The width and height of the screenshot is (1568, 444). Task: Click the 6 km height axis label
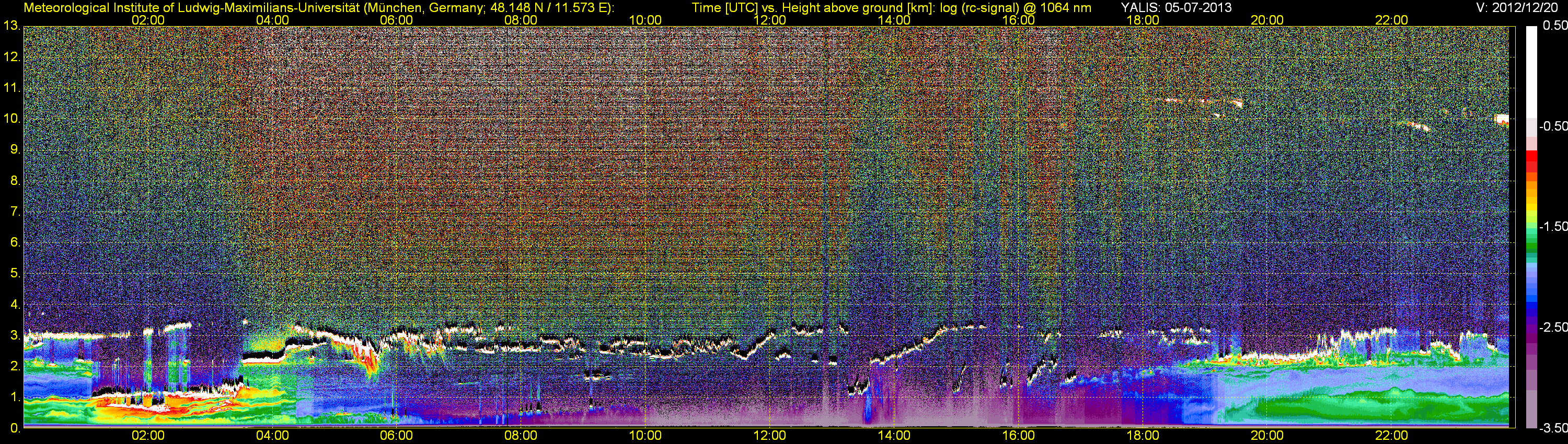tap(15, 243)
